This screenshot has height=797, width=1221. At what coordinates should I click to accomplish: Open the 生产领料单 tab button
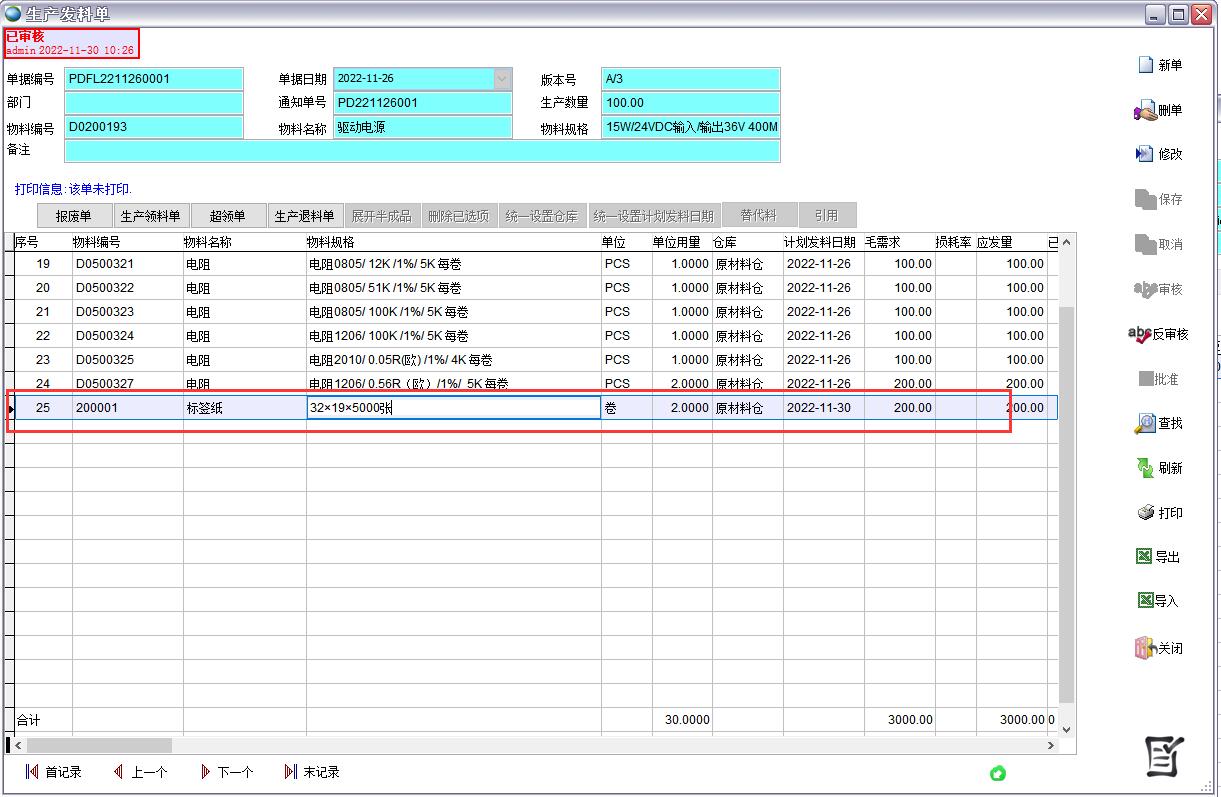tap(150, 216)
